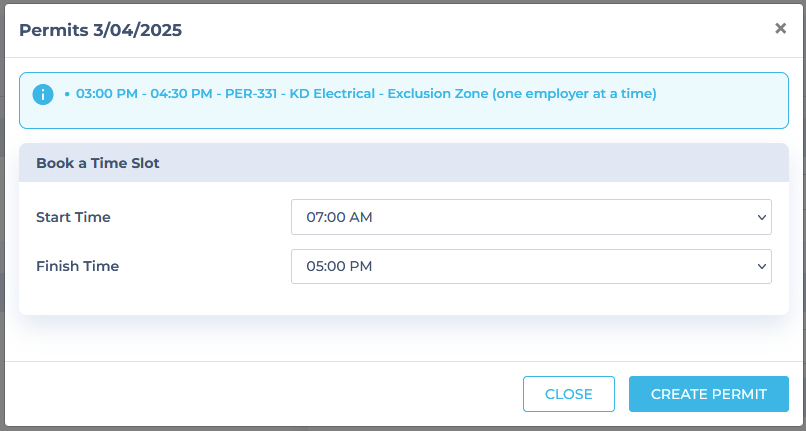Click the Finish Time label
This screenshot has height=431, width=806.
[x=77, y=266]
